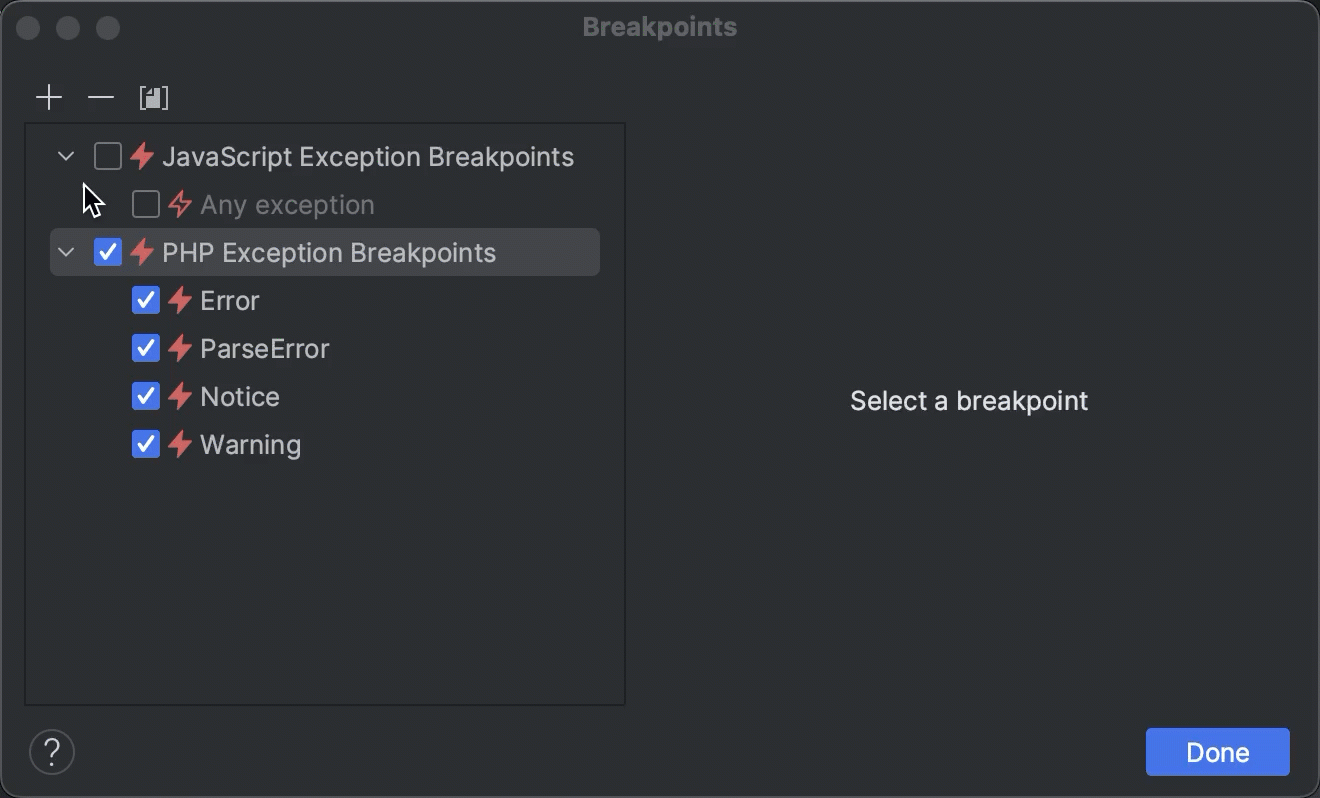Collapse the JavaScript Exception Breakpoints group

click(x=66, y=156)
